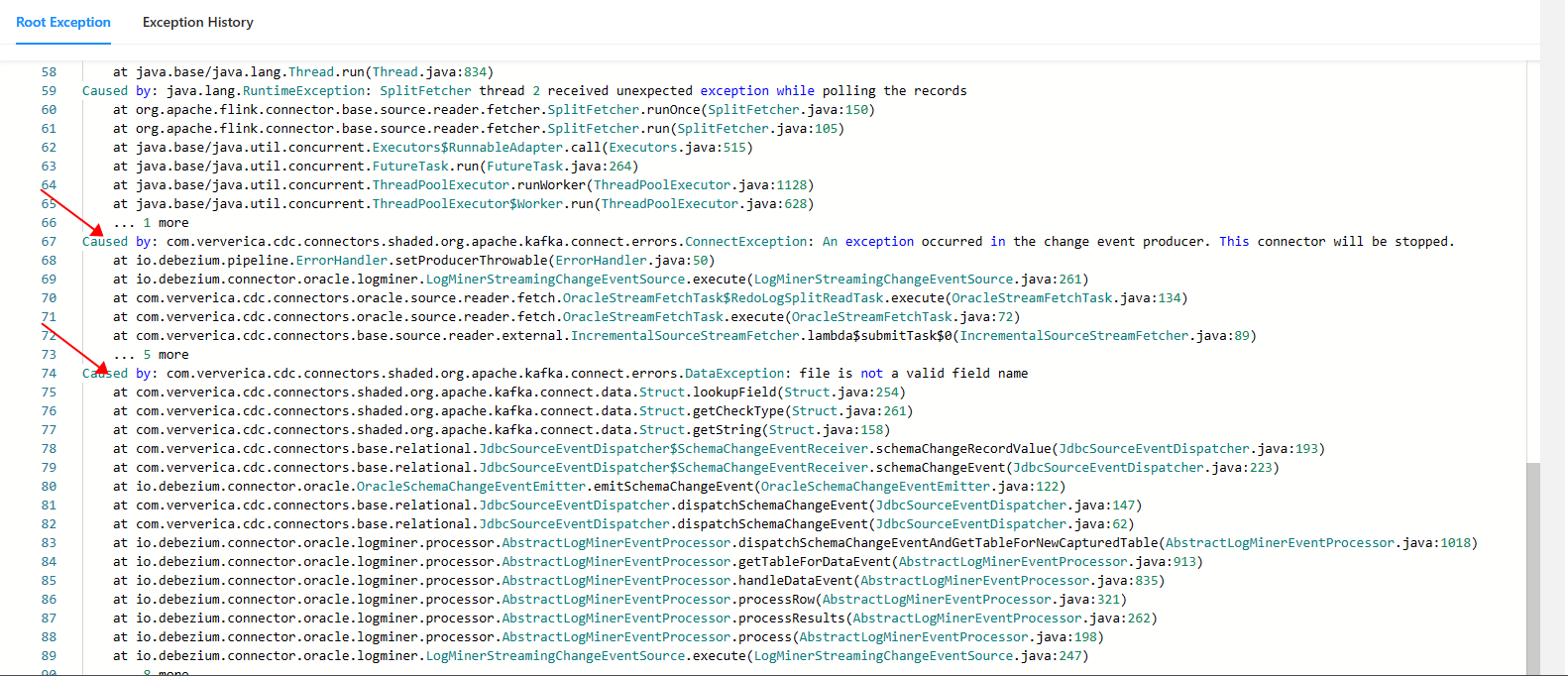Click line number 89 in the gutter
The width and height of the screenshot is (1568, 676).
click(49, 655)
